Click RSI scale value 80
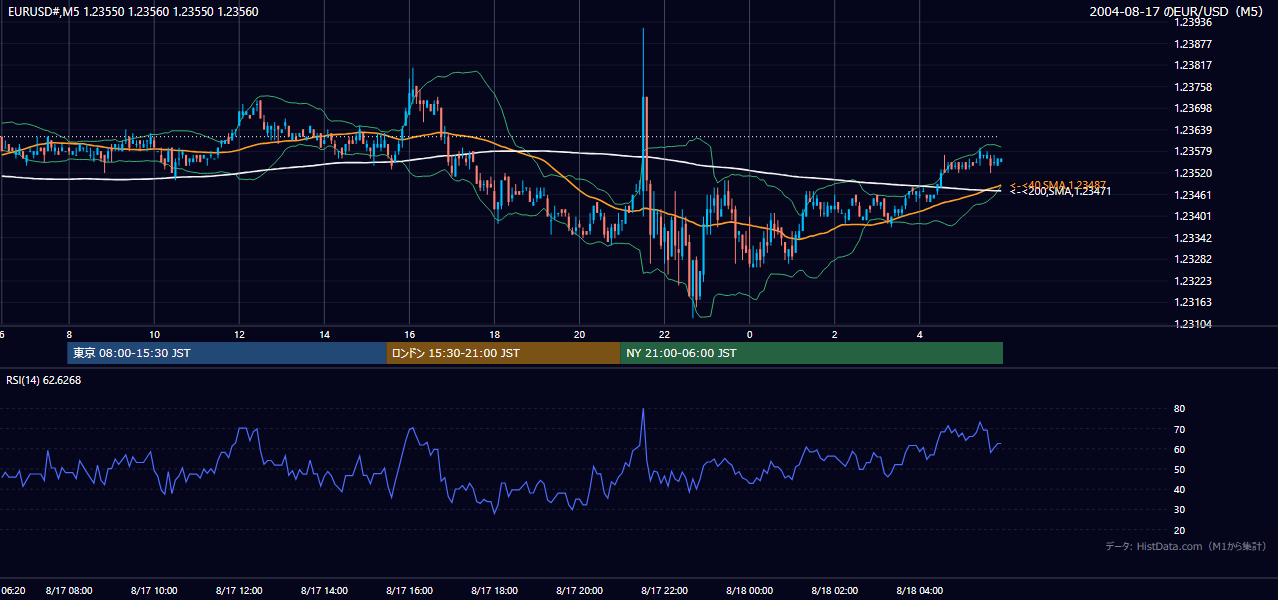1278x600 pixels. click(x=1180, y=409)
